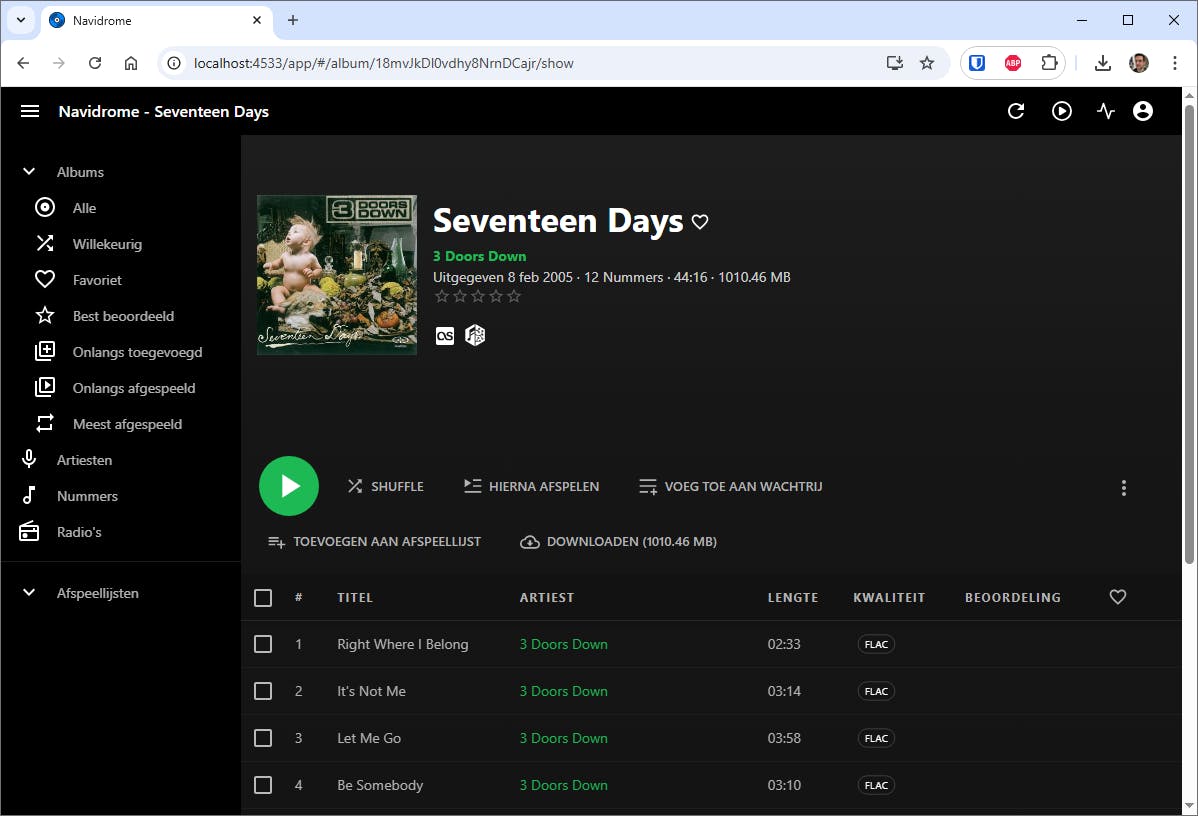1198x816 pixels.
Task: Open the now-playing circle icon in header
Action: point(1061,112)
